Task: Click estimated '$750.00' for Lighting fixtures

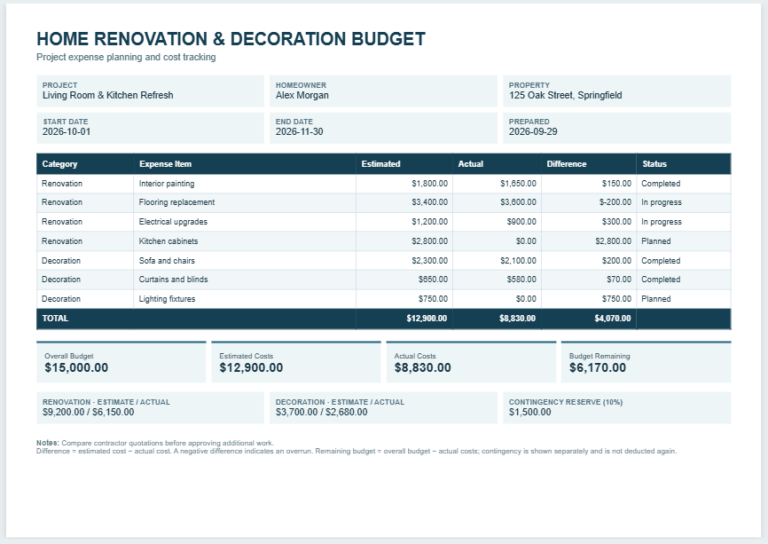Action: (433, 299)
